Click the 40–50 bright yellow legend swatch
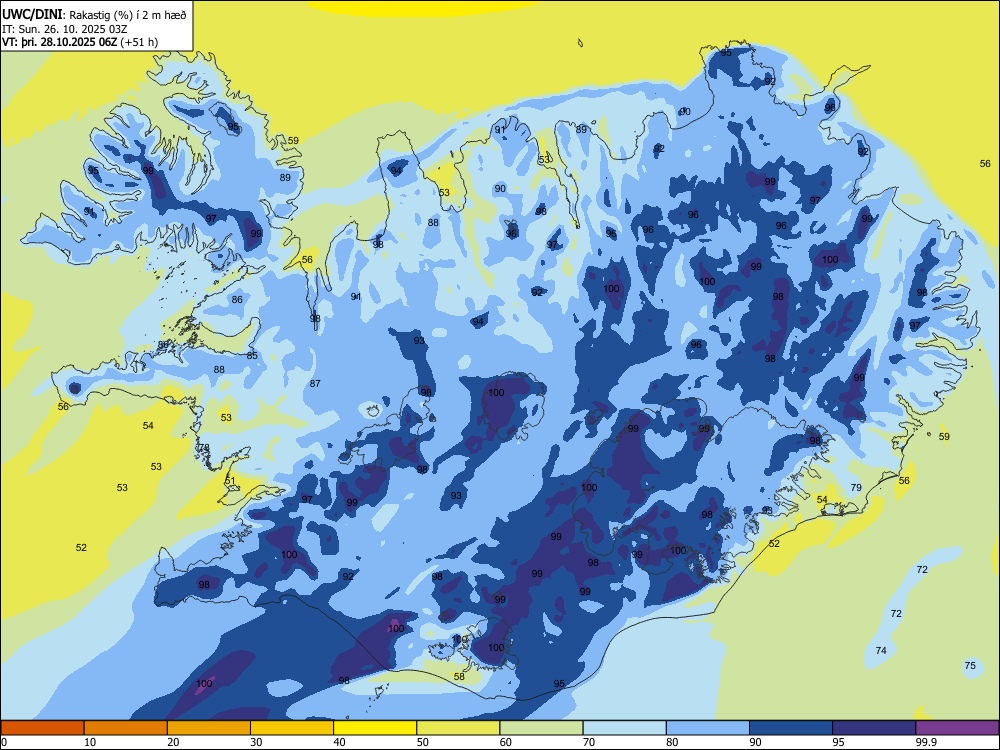 click(375, 728)
